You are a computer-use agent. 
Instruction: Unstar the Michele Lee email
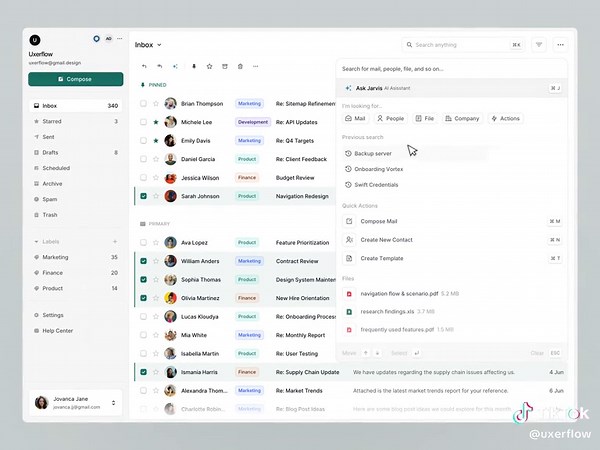click(x=156, y=122)
